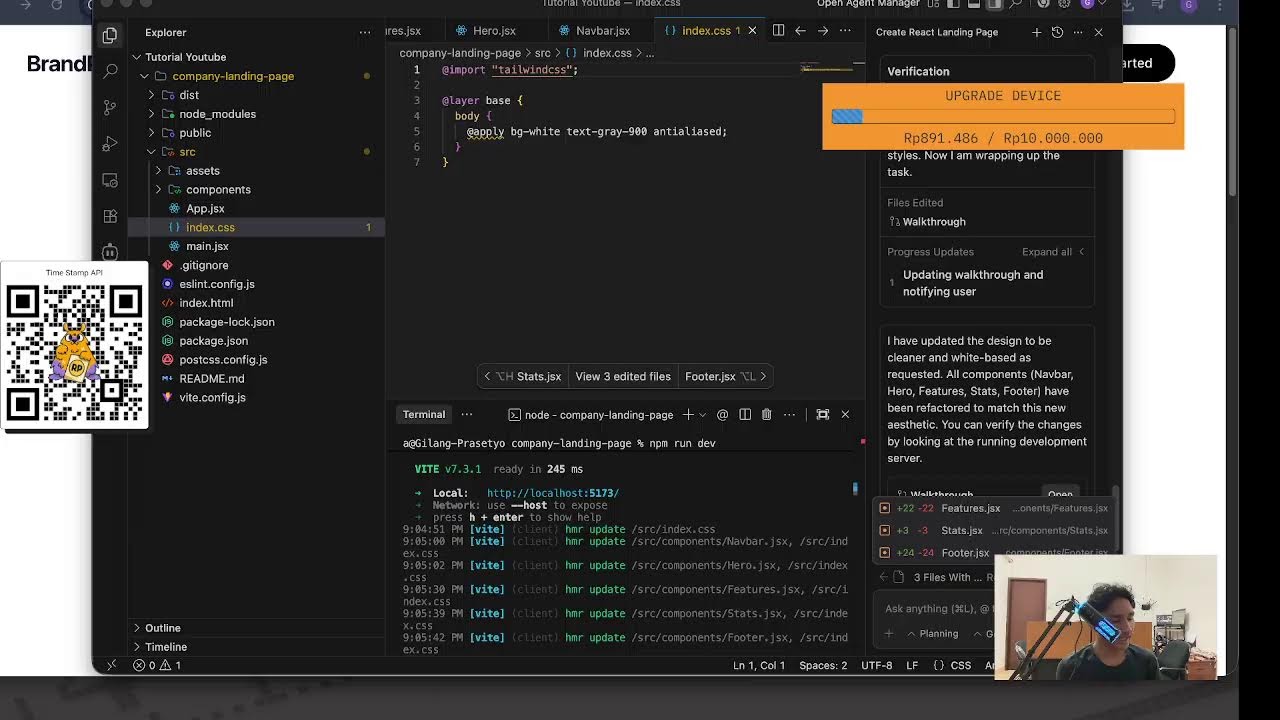Add context with plus in chat input
The image size is (1280, 720).
pyautogui.click(x=889, y=634)
